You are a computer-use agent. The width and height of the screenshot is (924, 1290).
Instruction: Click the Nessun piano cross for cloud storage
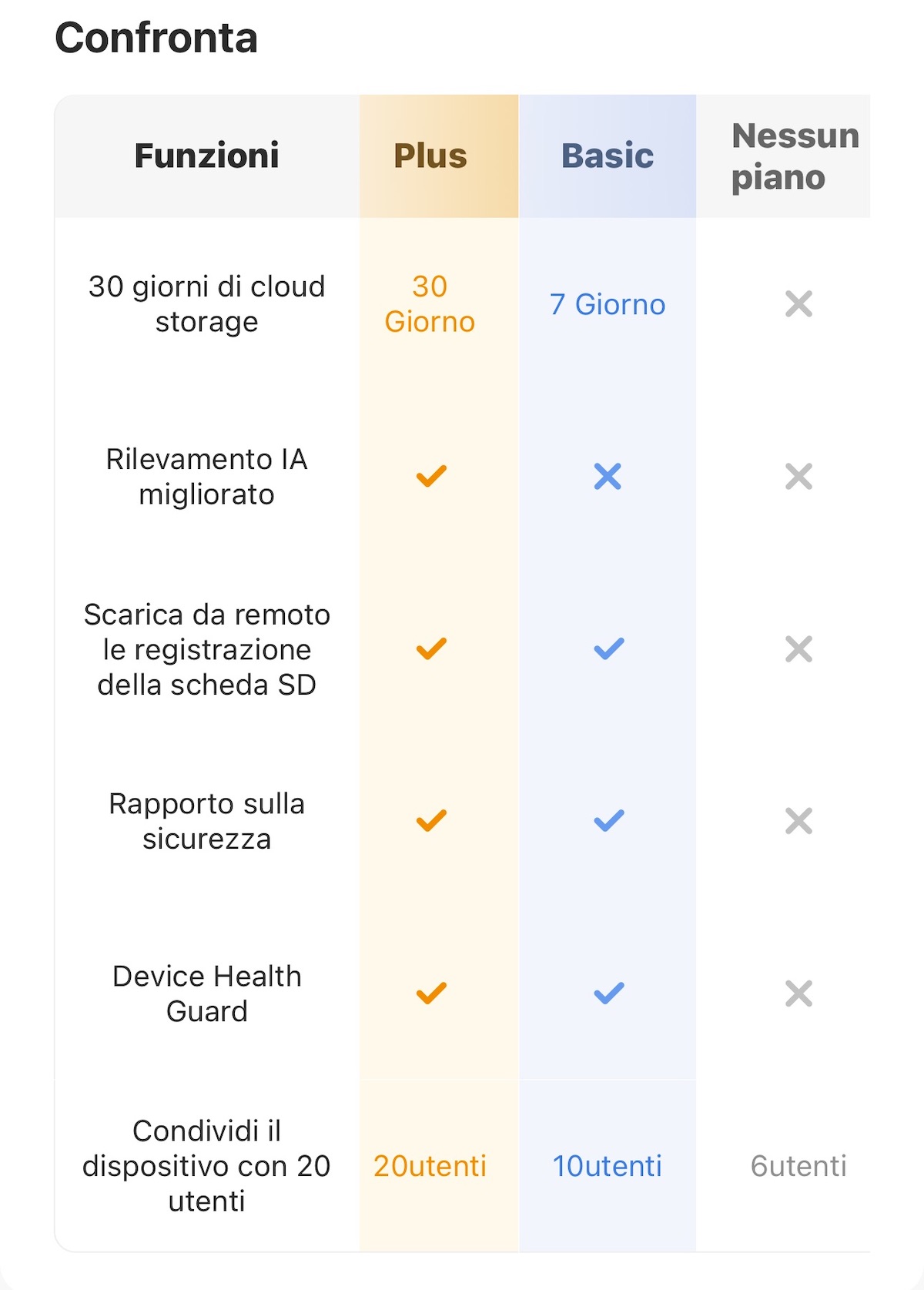(x=798, y=304)
